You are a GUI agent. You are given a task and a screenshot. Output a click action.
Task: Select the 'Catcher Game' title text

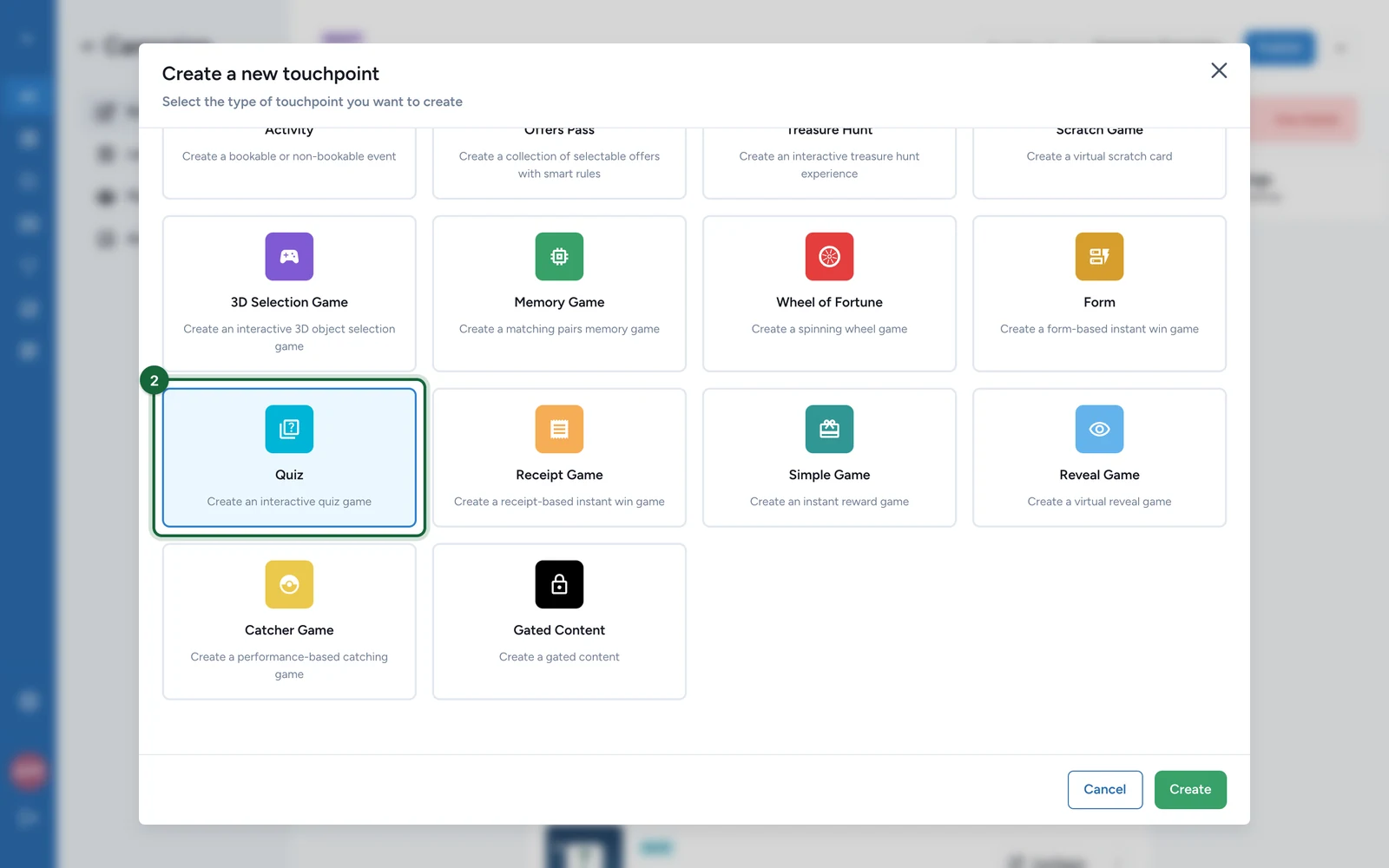coord(289,630)
